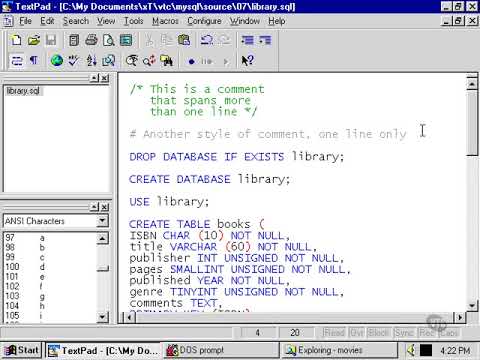Pin the document selector panel
This screenshot has height=360, width=480.
(x=95, y=78)
